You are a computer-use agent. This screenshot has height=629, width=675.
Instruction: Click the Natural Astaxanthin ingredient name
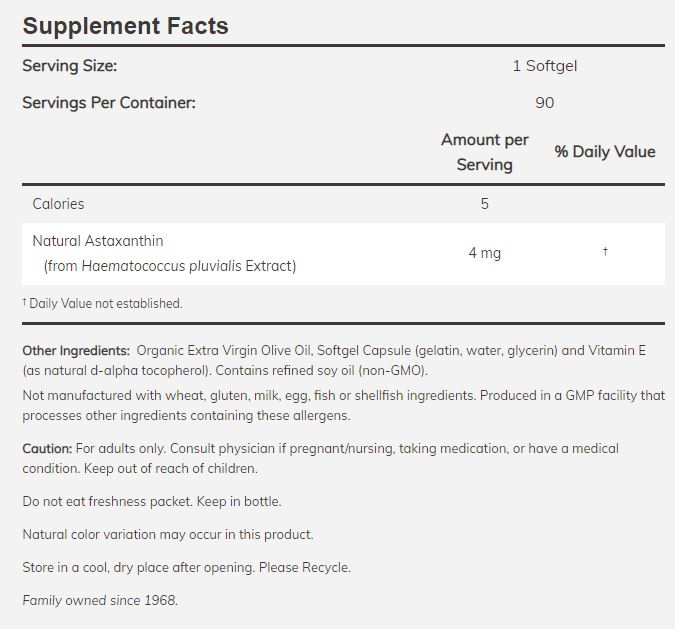[98, 241]
